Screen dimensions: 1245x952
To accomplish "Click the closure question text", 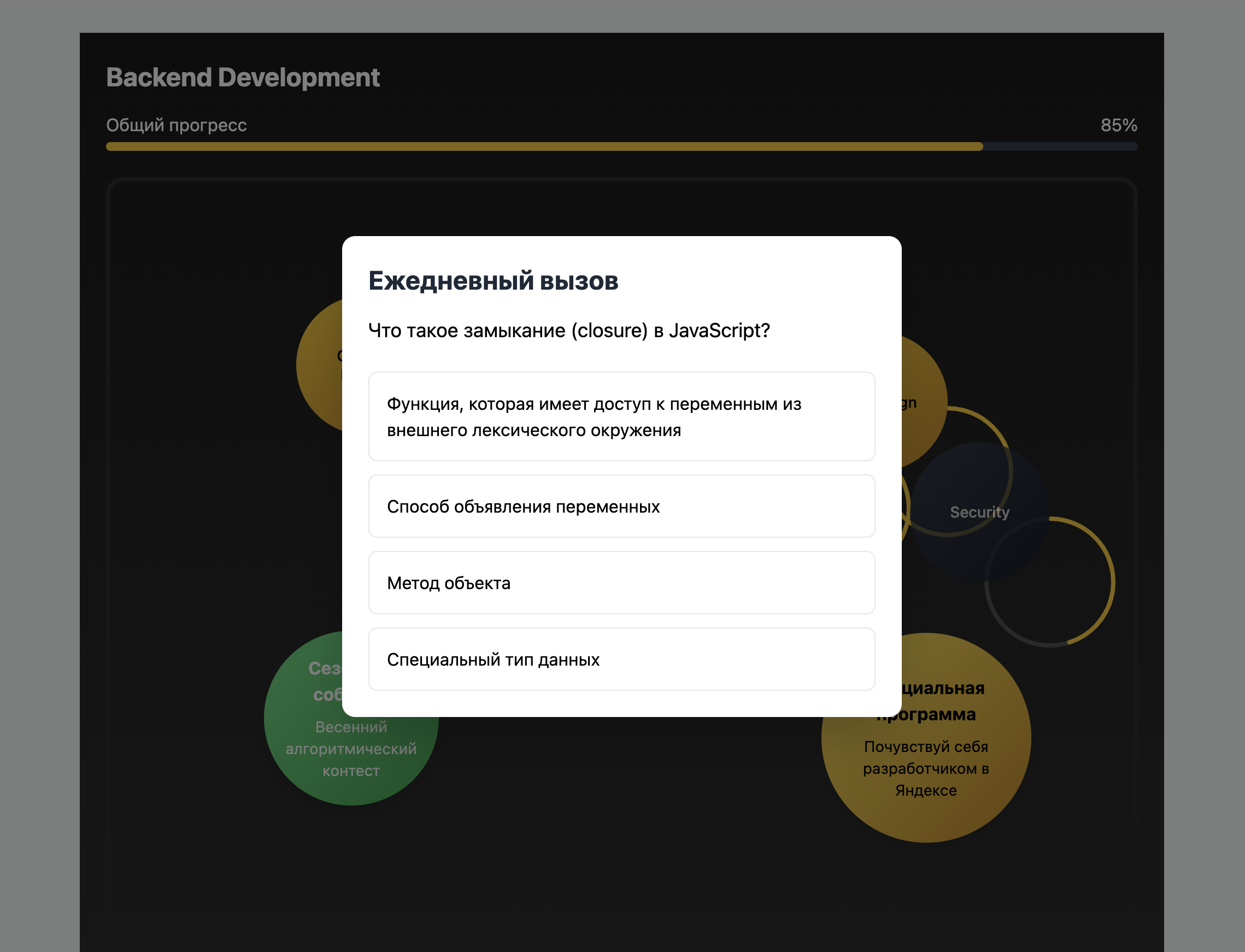I will [x=568, y=331].
